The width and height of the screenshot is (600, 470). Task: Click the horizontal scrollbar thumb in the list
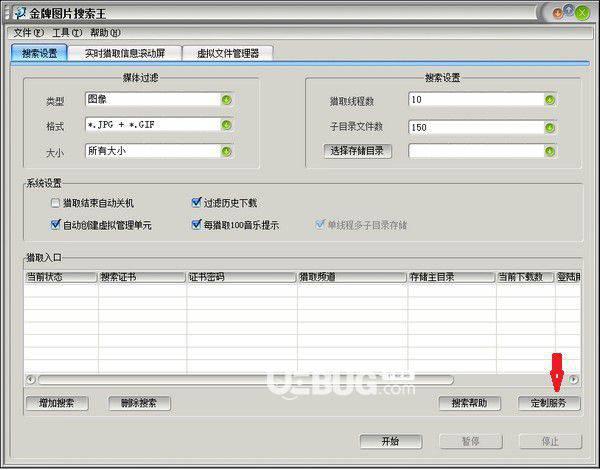[x=246, y=380]
